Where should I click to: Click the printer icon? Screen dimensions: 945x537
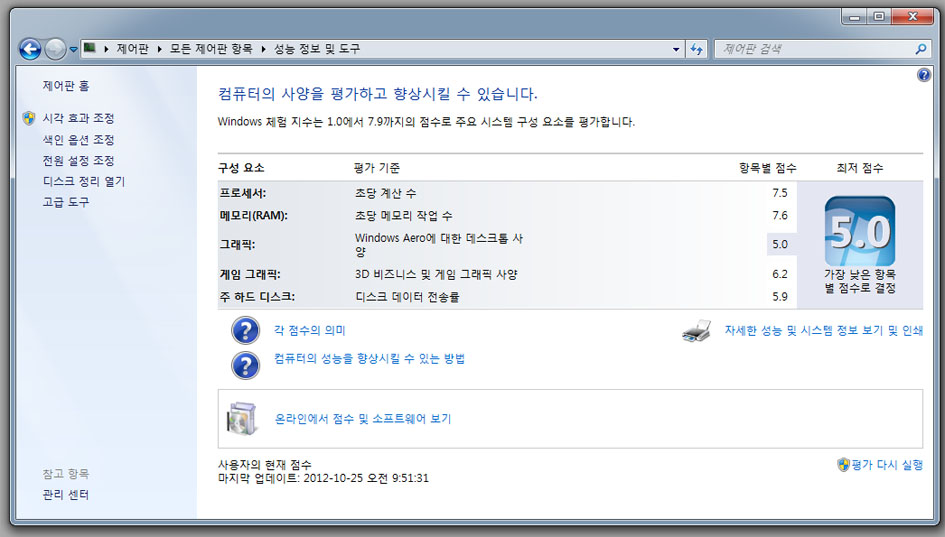697,331
